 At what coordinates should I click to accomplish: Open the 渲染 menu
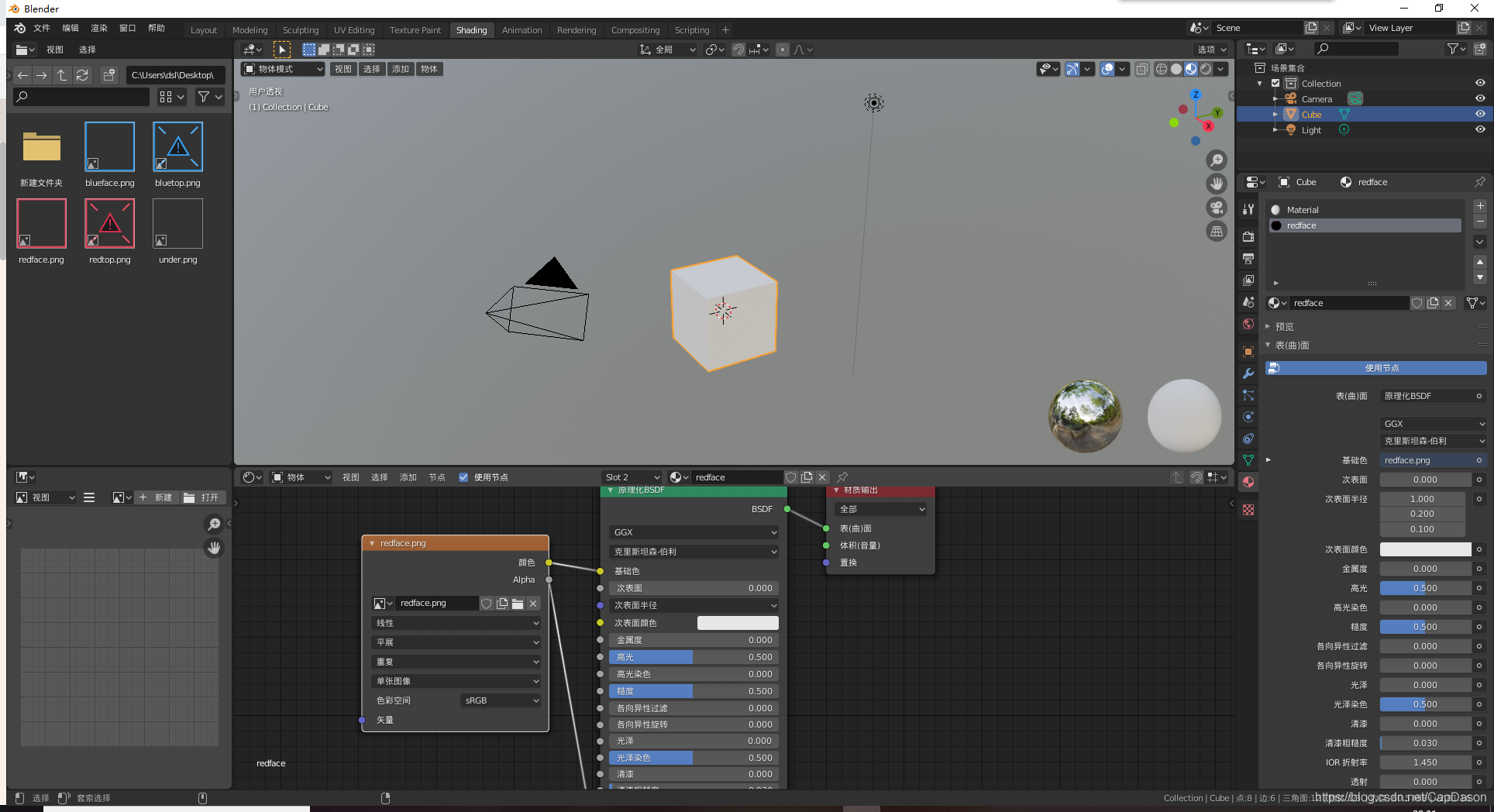[x=98, y=28]
